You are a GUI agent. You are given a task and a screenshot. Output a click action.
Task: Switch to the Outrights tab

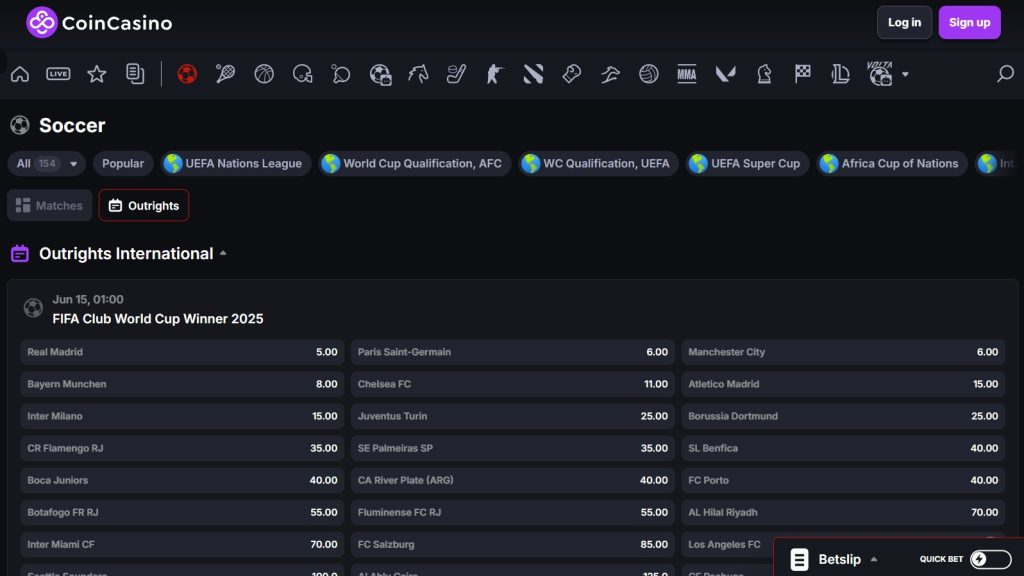click(x=144, y=205)
